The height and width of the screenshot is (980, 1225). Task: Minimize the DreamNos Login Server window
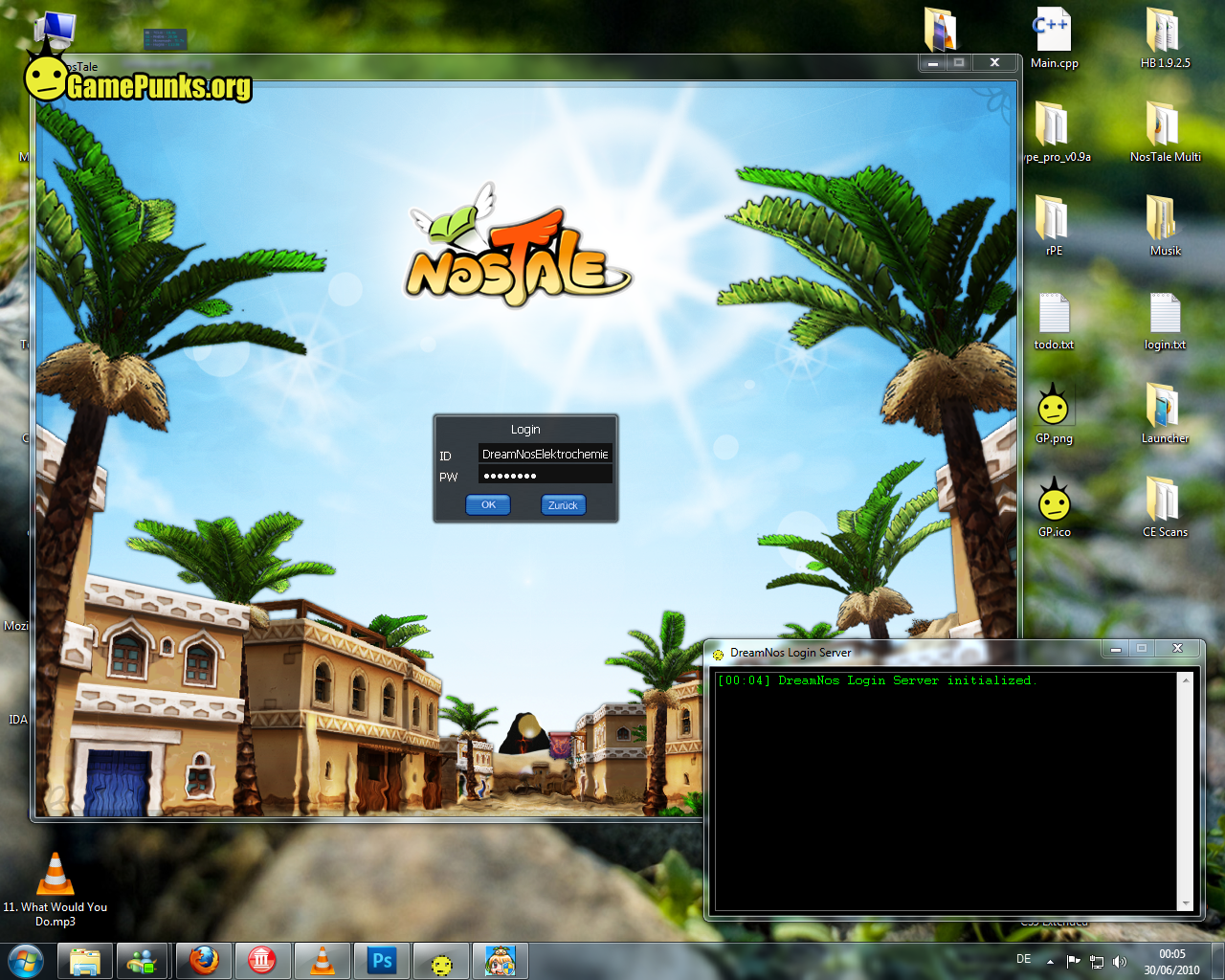(x=1115, y=648)
